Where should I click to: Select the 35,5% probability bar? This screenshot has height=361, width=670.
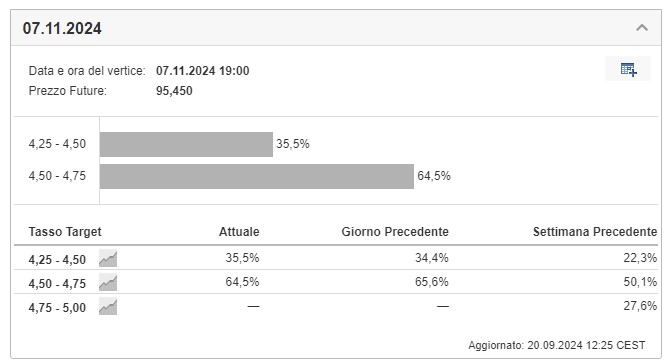coord(186,144)
